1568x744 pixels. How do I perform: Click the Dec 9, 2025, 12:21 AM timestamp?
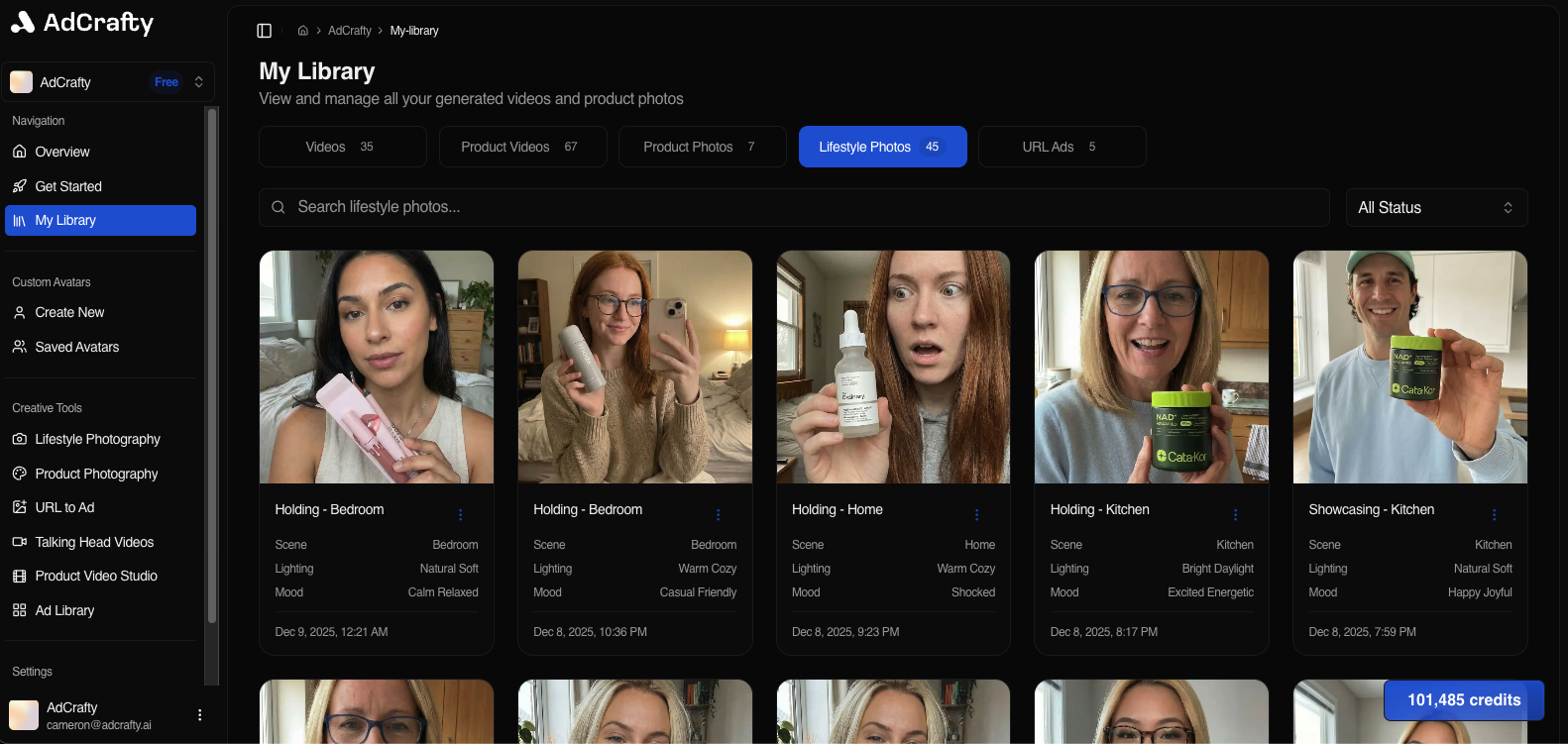[331, 632]
